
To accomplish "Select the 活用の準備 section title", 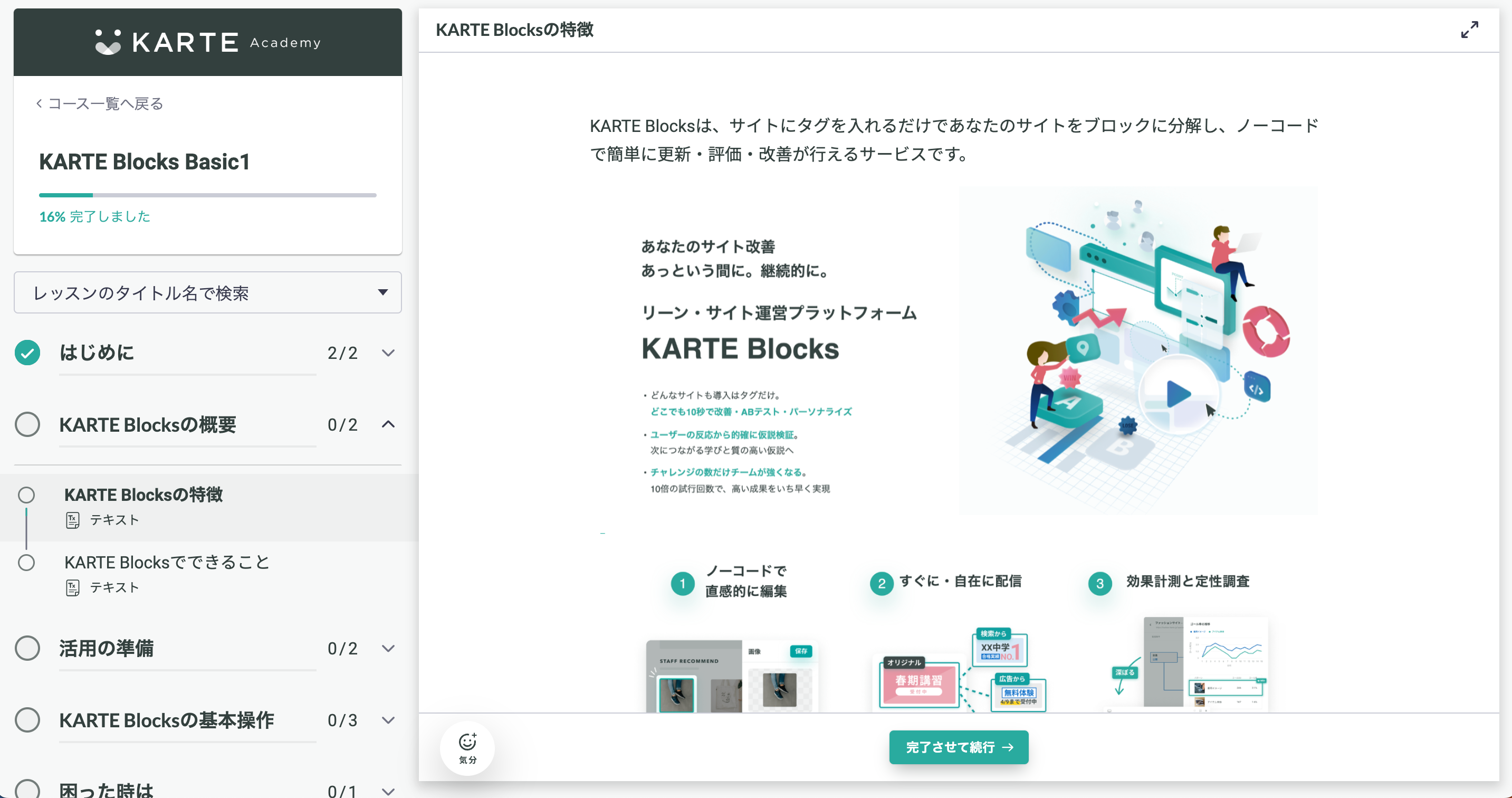I will 106,648.
